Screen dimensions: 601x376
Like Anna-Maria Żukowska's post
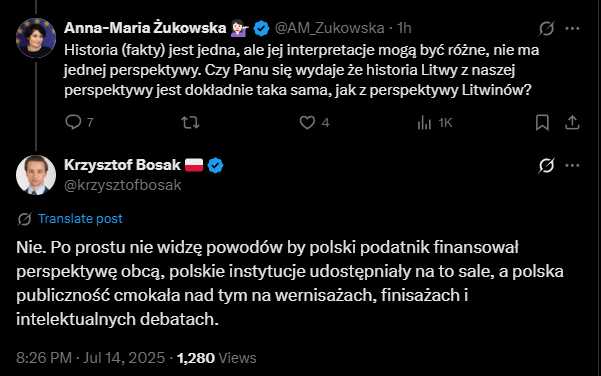(307, 122)
